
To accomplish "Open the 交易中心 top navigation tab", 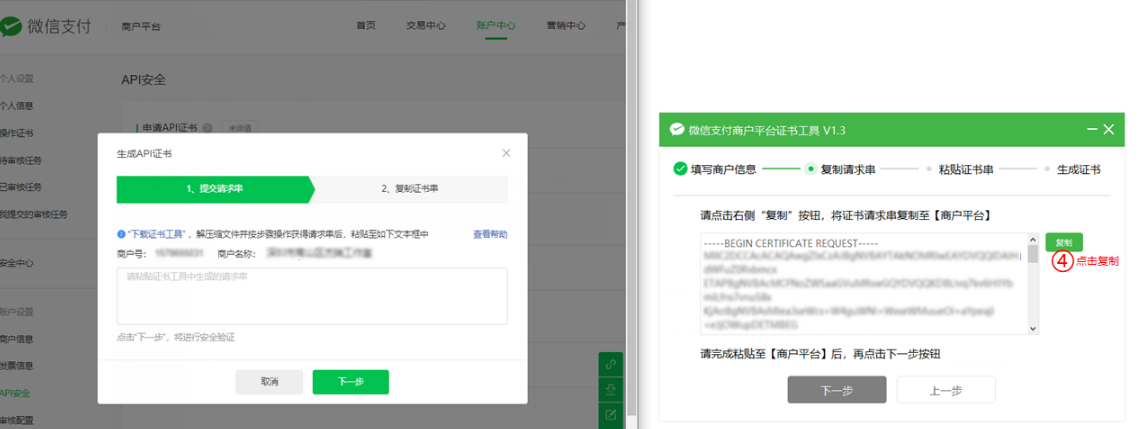I will click(x=426, y=26).
